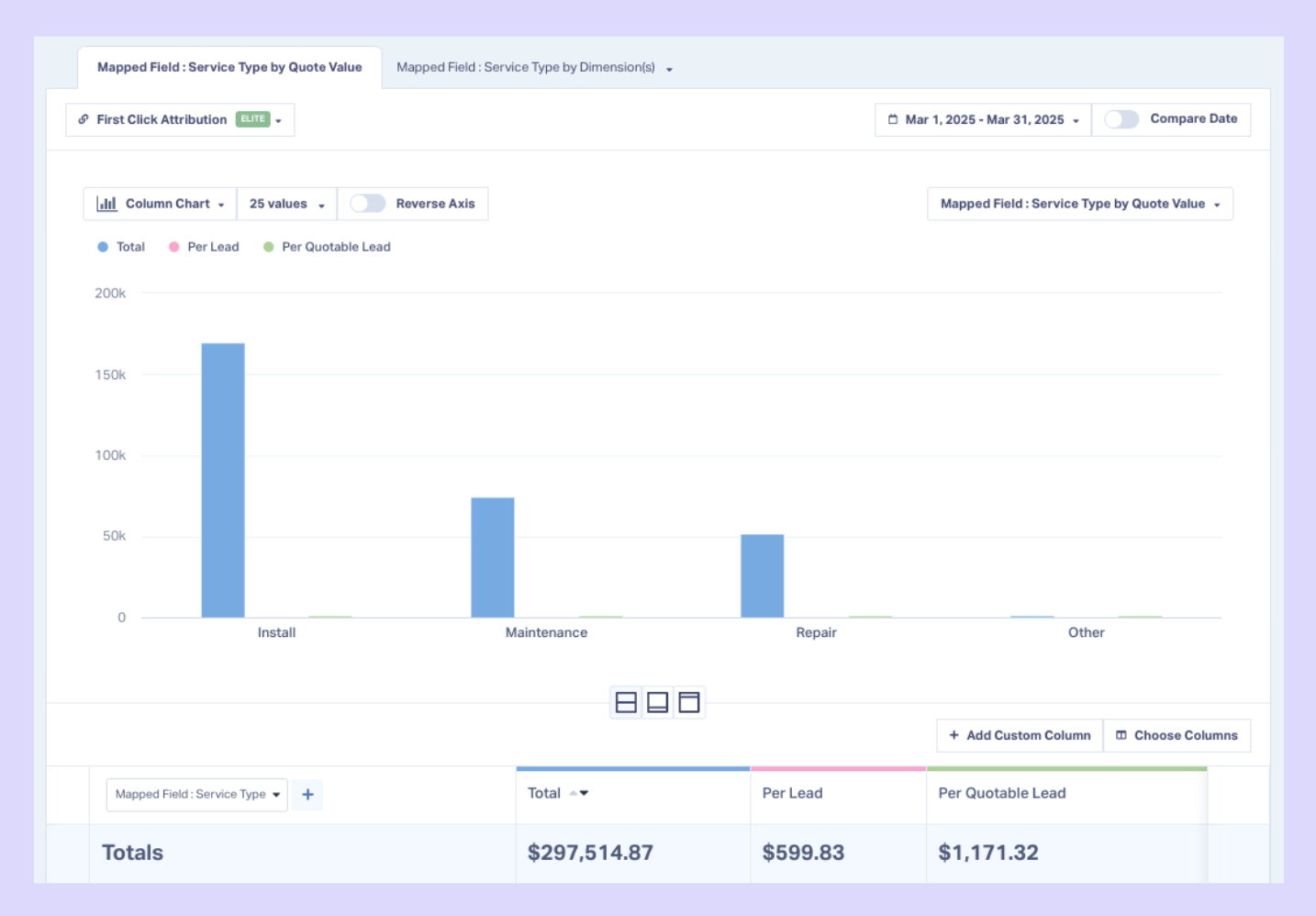Select the table-only layout icon
The width and height of the screenshot is (1316, 916).
pyautogui.click(x=689, y=702)
